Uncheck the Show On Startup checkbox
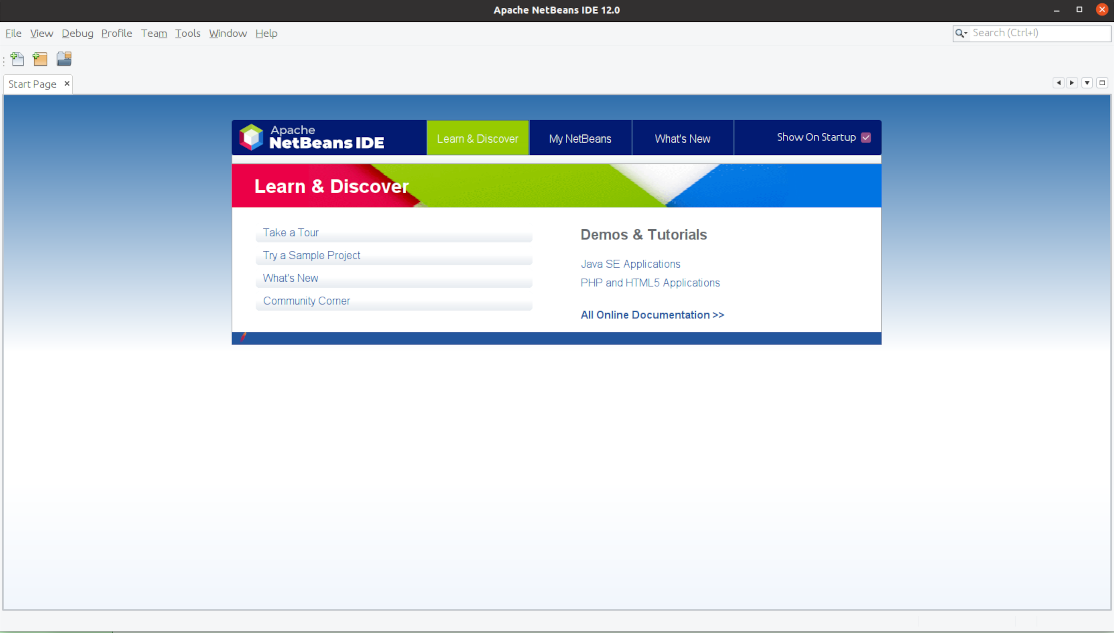Screen dimensions: 1114x633 pyautogui.click(x=866, y=138)
